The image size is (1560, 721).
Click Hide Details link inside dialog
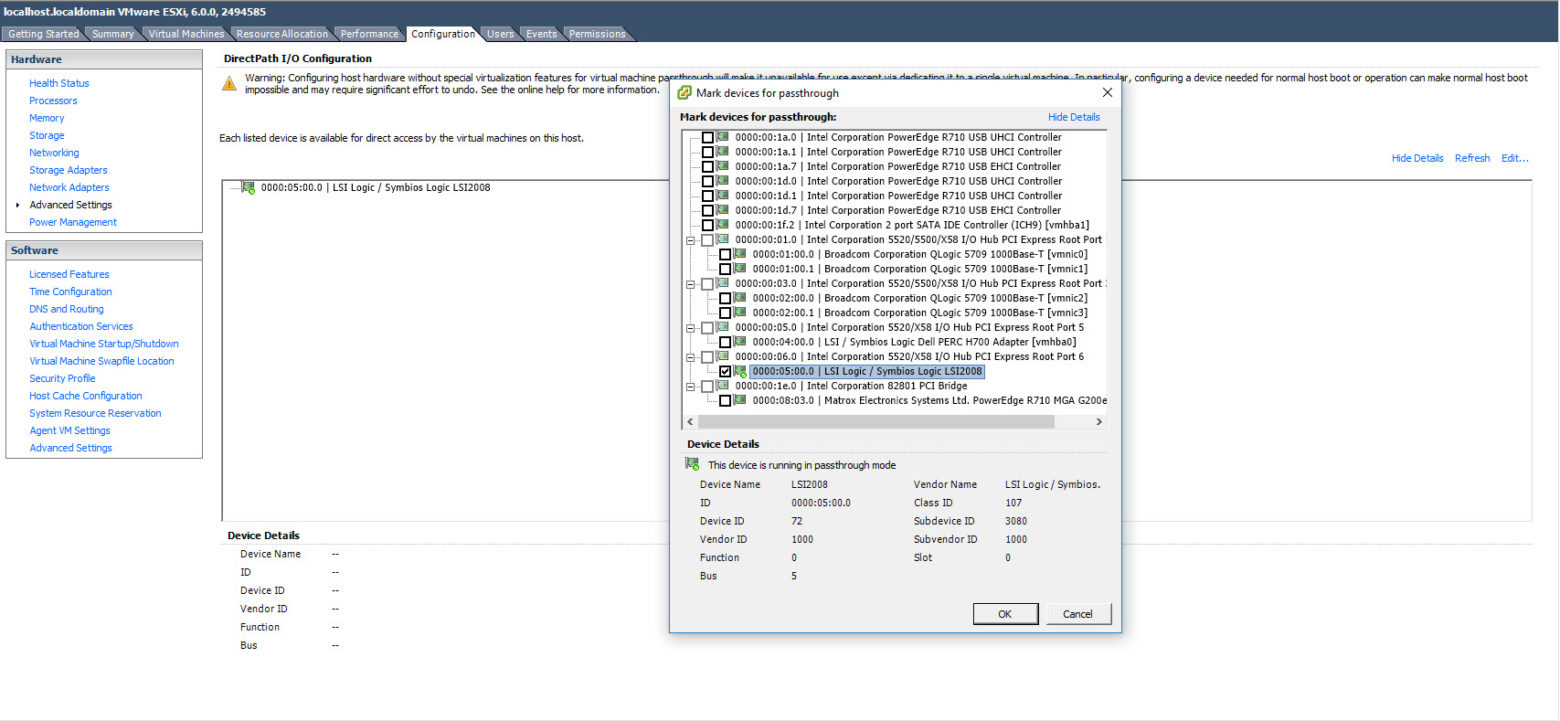[1074, 117]
